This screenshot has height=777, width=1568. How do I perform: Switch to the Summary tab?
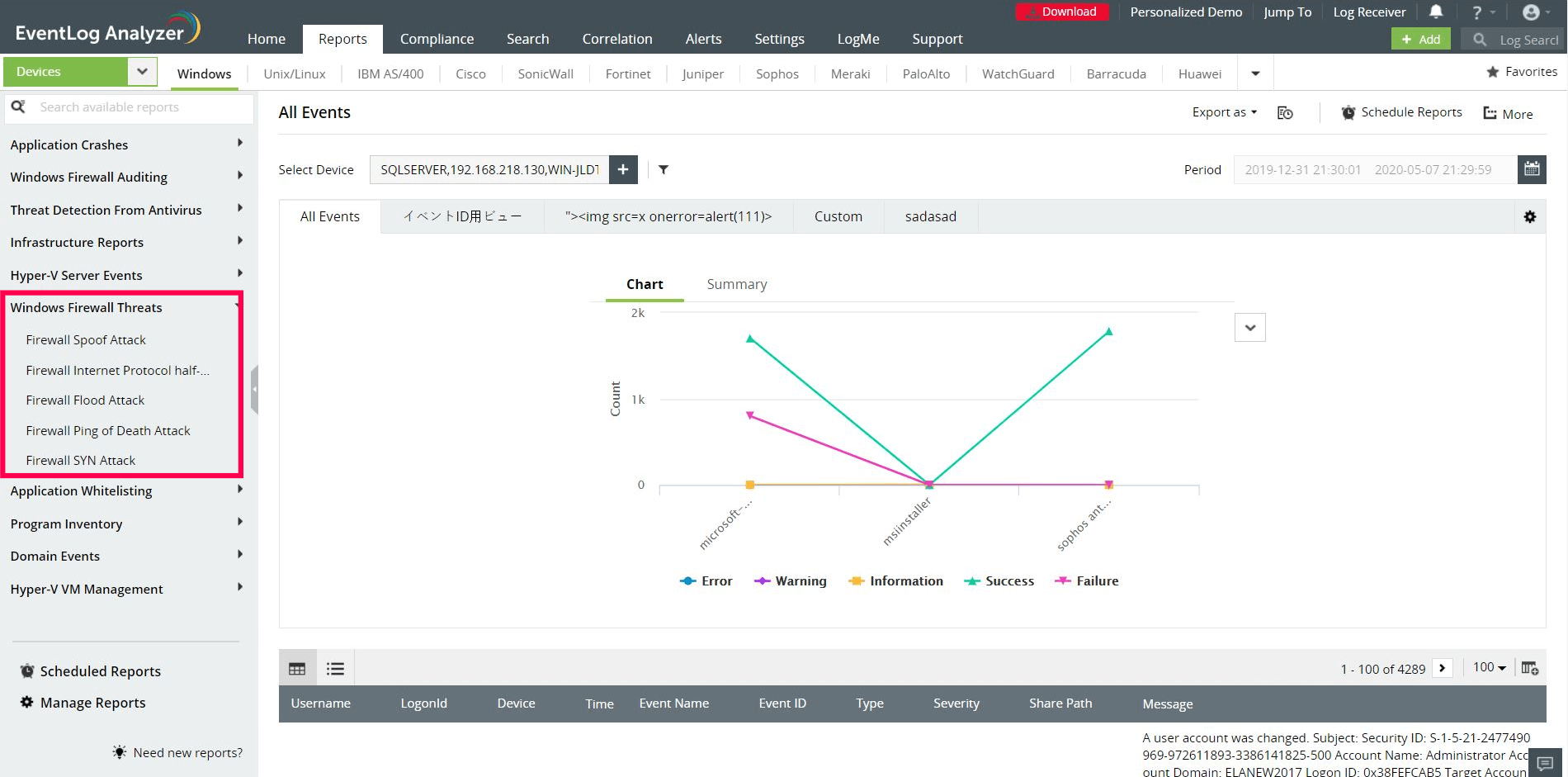click(x=737, y=284)
